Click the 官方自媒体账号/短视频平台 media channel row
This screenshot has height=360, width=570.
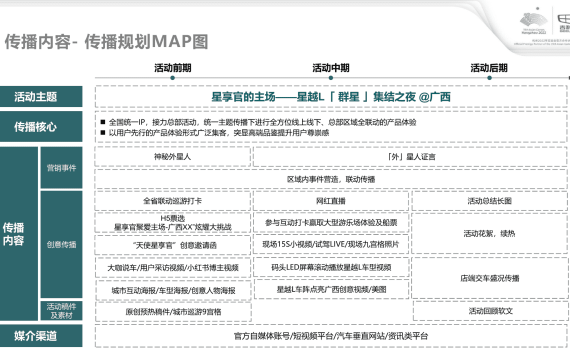[x=331, y=336]
